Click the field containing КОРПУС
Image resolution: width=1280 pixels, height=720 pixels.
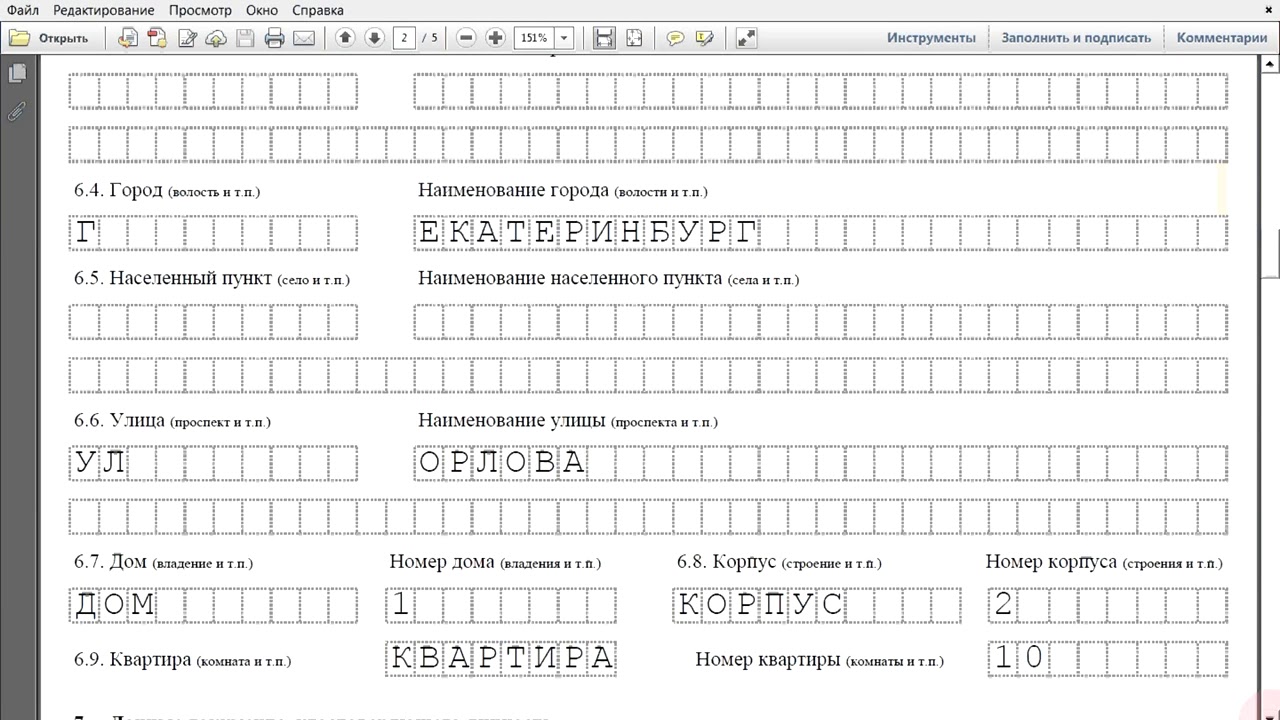point(817,605)
